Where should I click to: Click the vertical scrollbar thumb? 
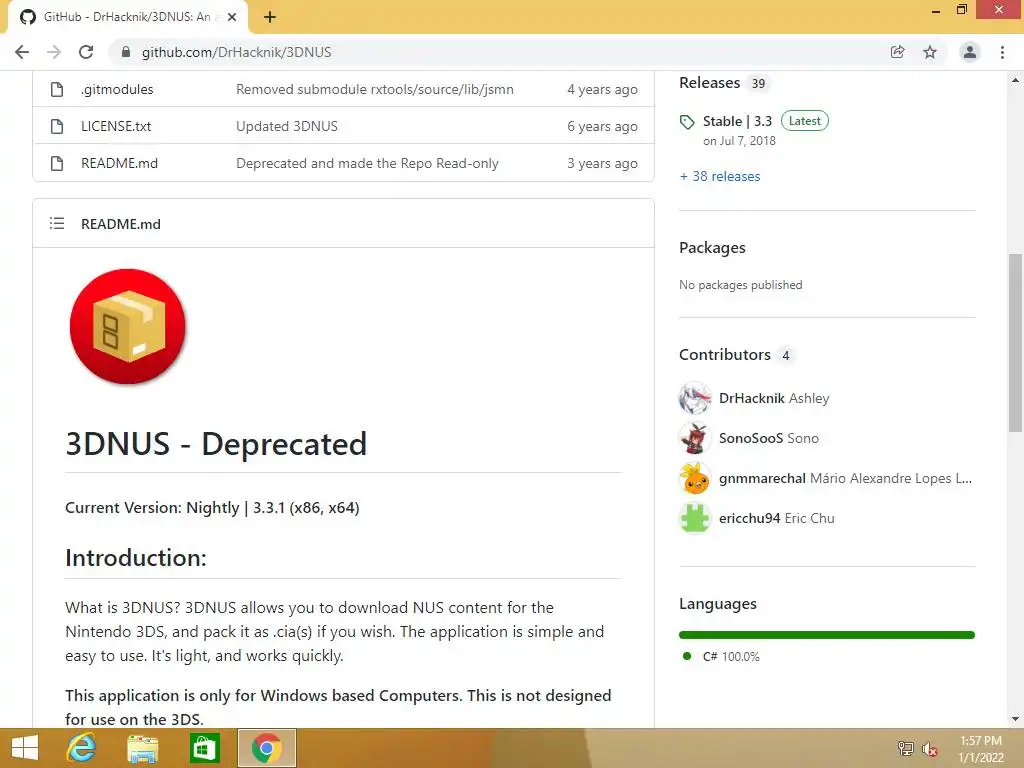pyautogui.click(x=1015, y=343)
